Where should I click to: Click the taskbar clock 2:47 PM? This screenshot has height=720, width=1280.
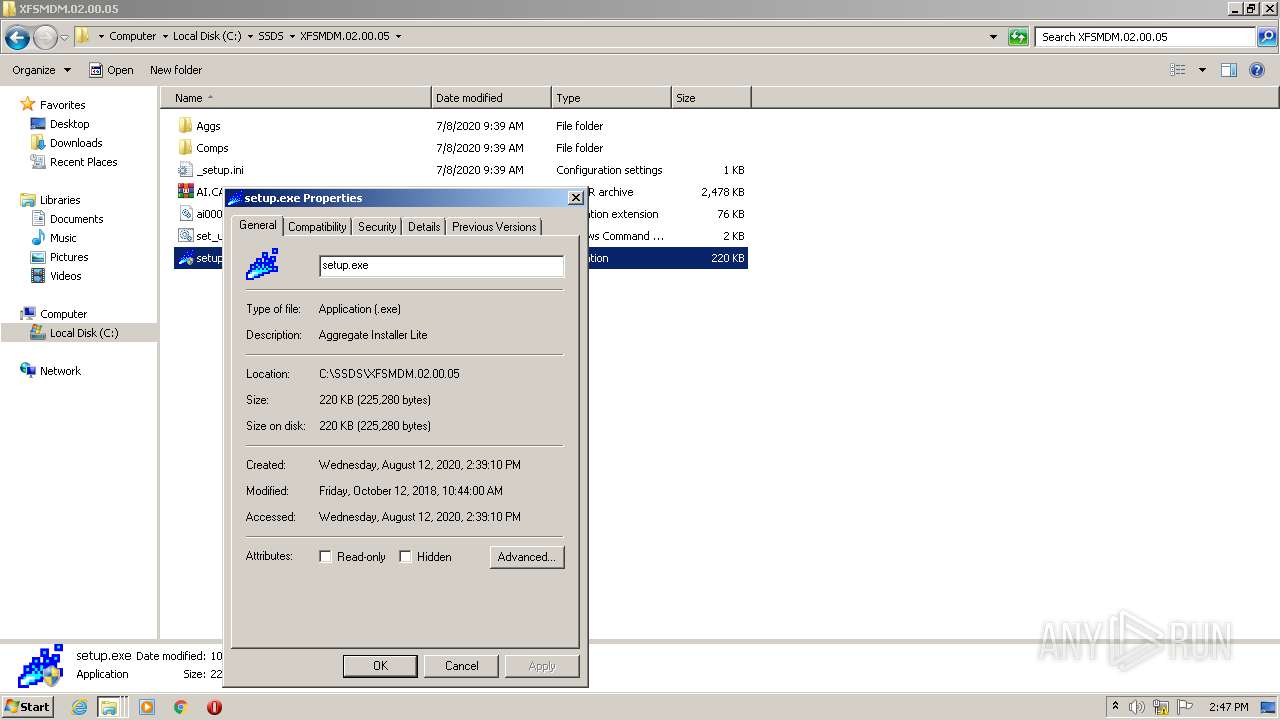1228,707
